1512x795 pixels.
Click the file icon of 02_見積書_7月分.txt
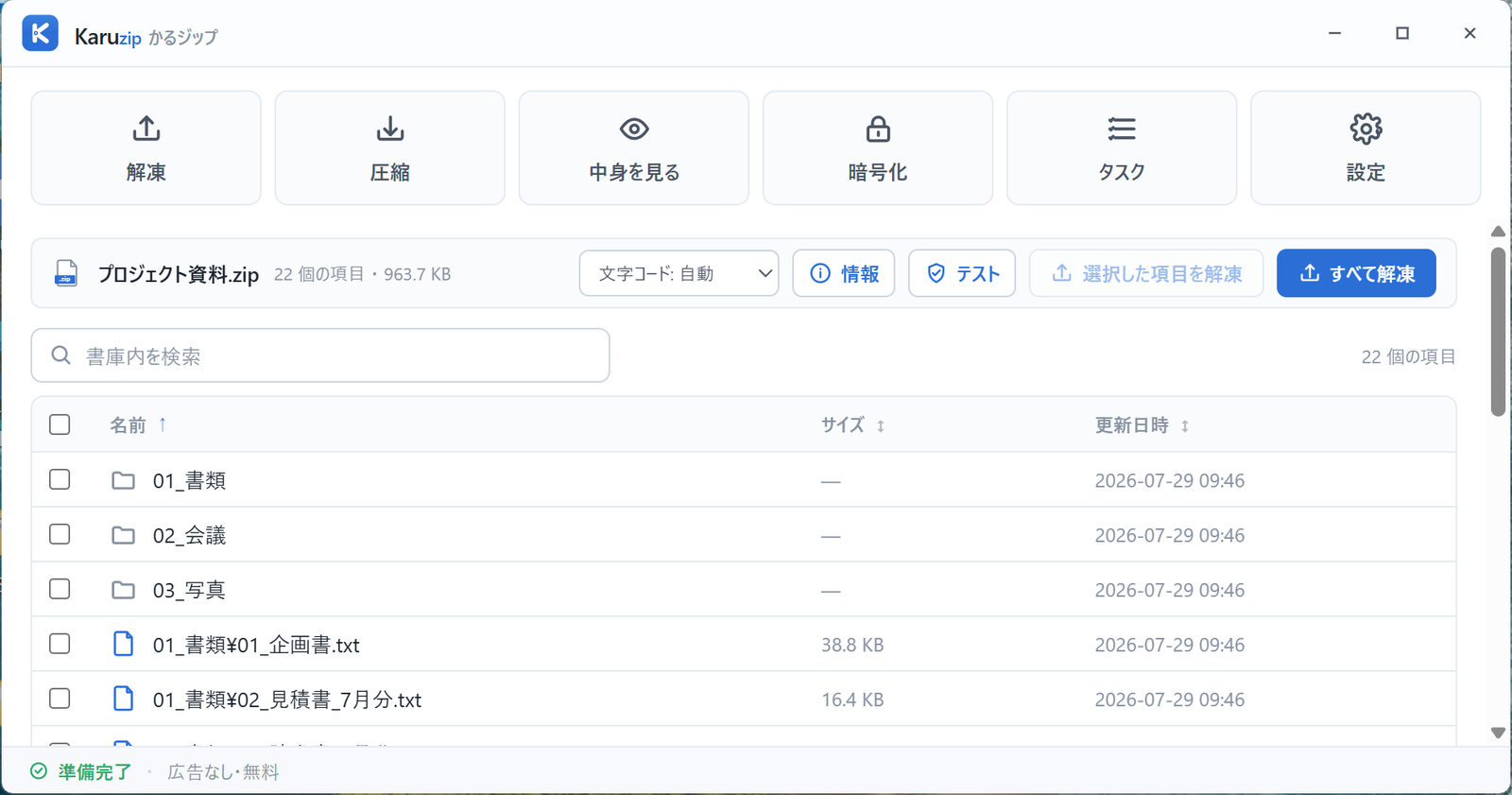pos(123,699)
